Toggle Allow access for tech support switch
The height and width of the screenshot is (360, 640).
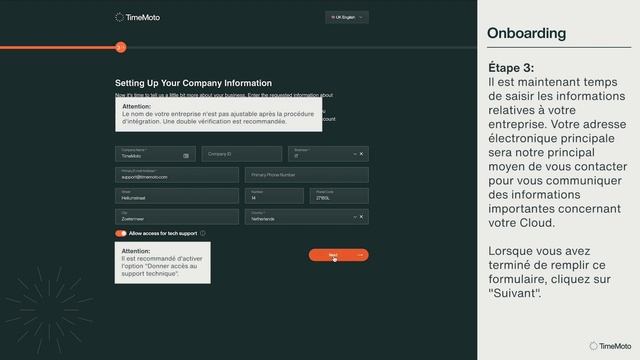(x=121, y=233)
